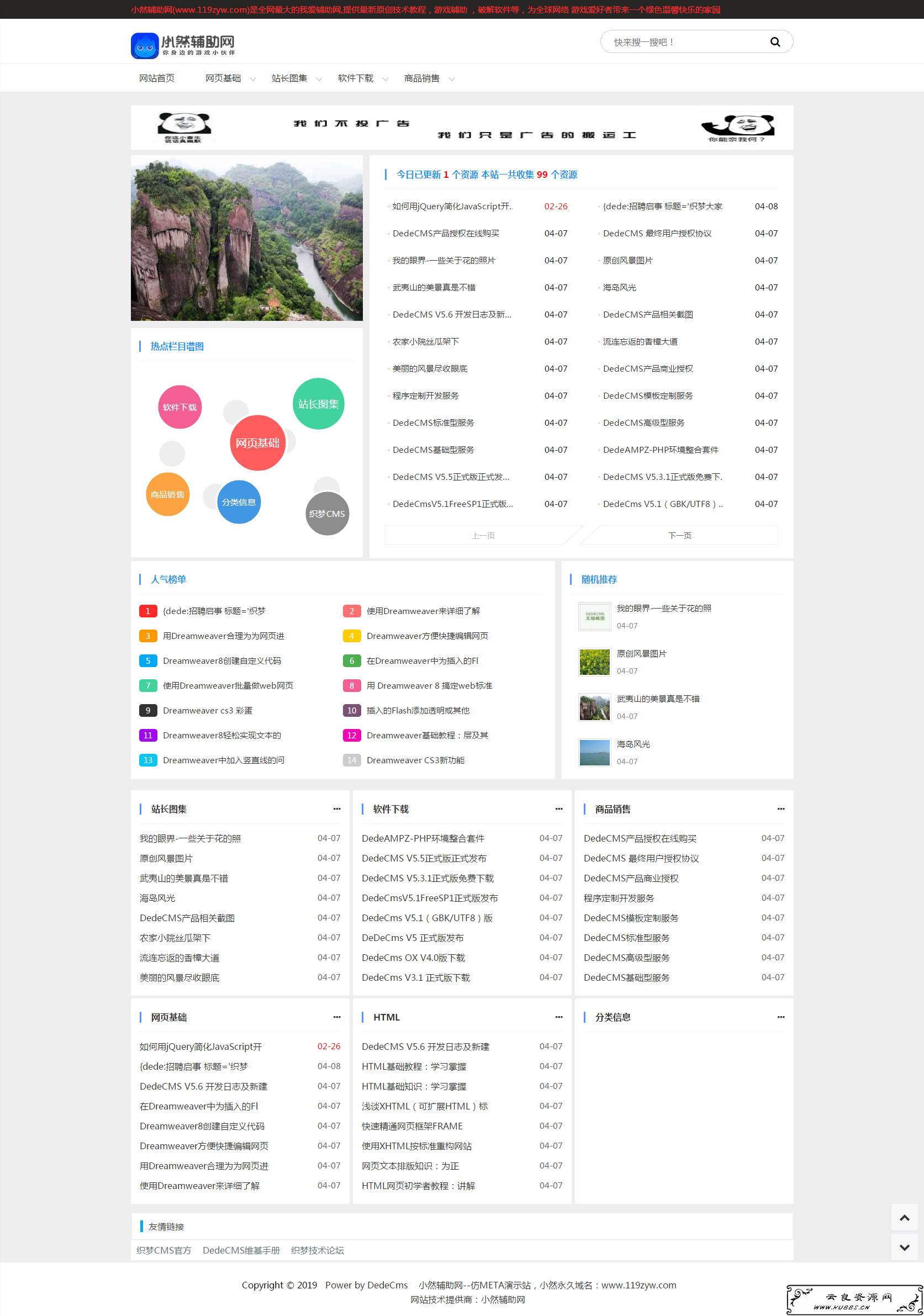Open 流连忘返的香樟大道 in latest list
924x1316 pixels.
click(x=640, y=342)
